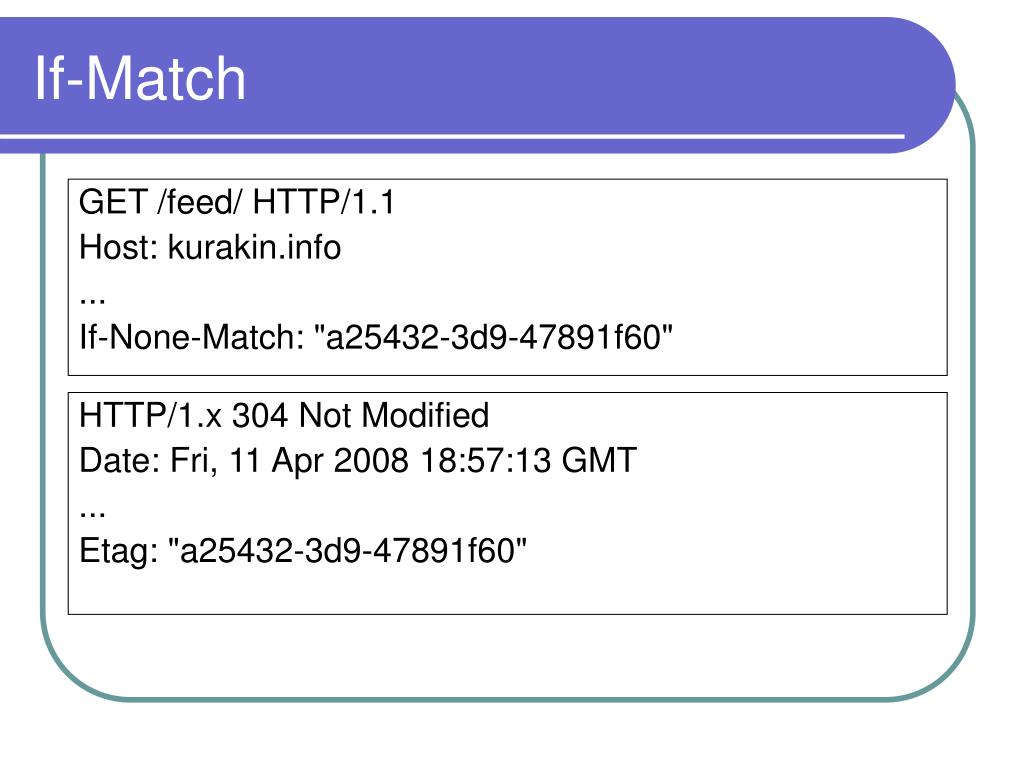Click the "Not Modified" status text

(x=393, y=415)
